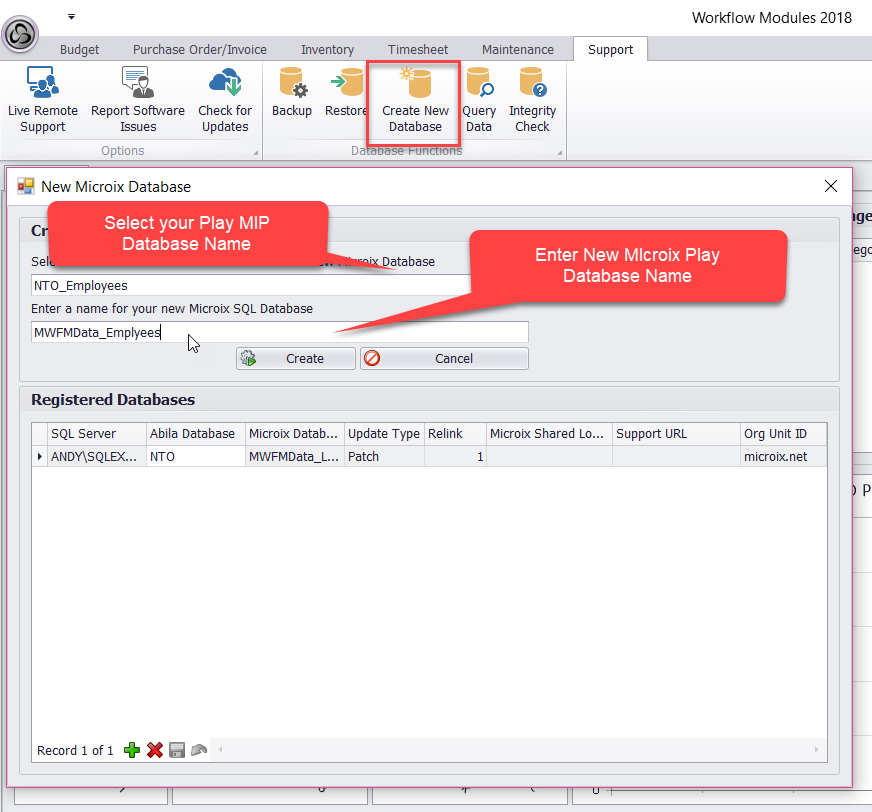This screenshot has height=812, width=872.
Task: Add a record with green plus
Action: click(132, 750)
